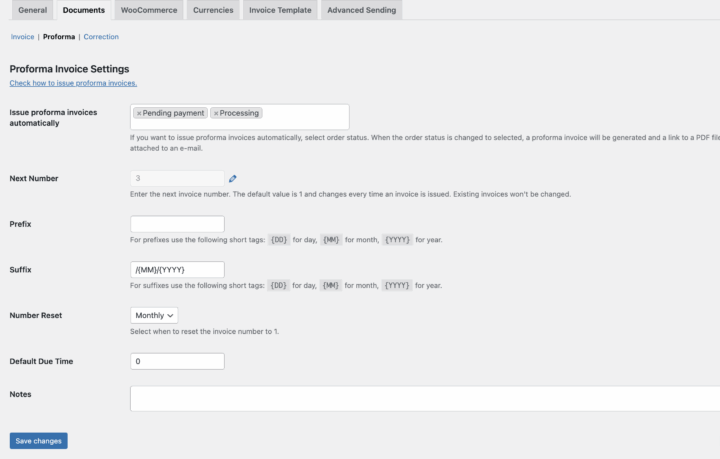Open the Advanced Sending tab

click(361, 10)
